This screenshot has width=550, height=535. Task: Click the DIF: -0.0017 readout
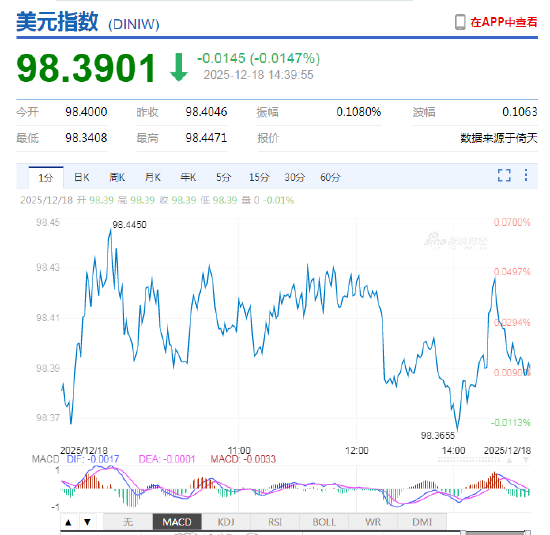click(x=93, y=459)
